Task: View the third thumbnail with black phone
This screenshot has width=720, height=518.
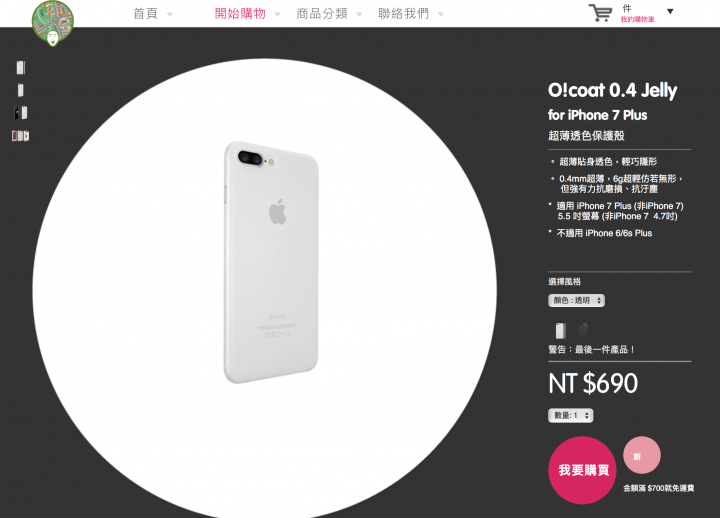Action: pyautogui.click(x=21, y=113)
